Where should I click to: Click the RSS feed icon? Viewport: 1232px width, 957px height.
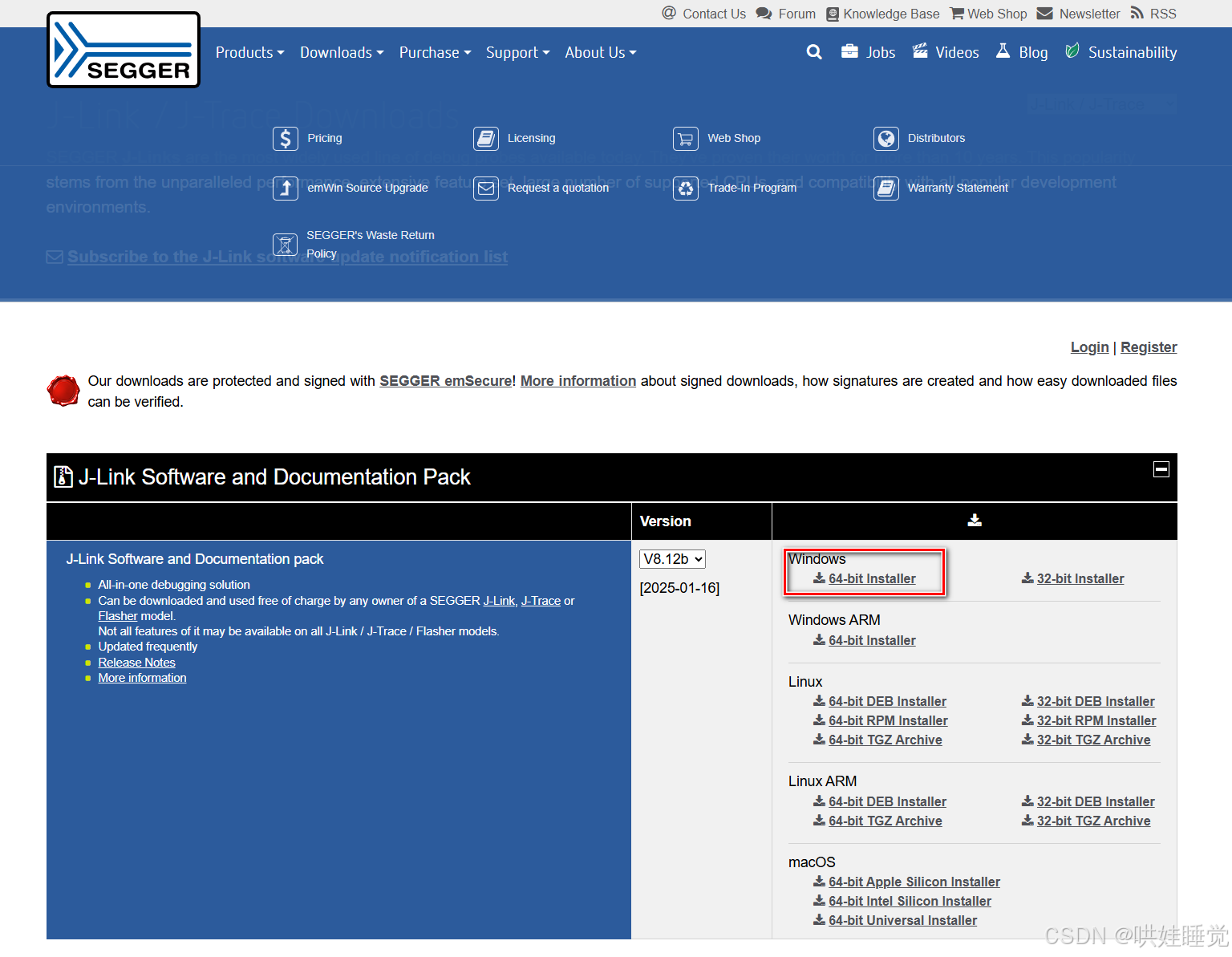pyautogui.click(x=1137, y=13)
